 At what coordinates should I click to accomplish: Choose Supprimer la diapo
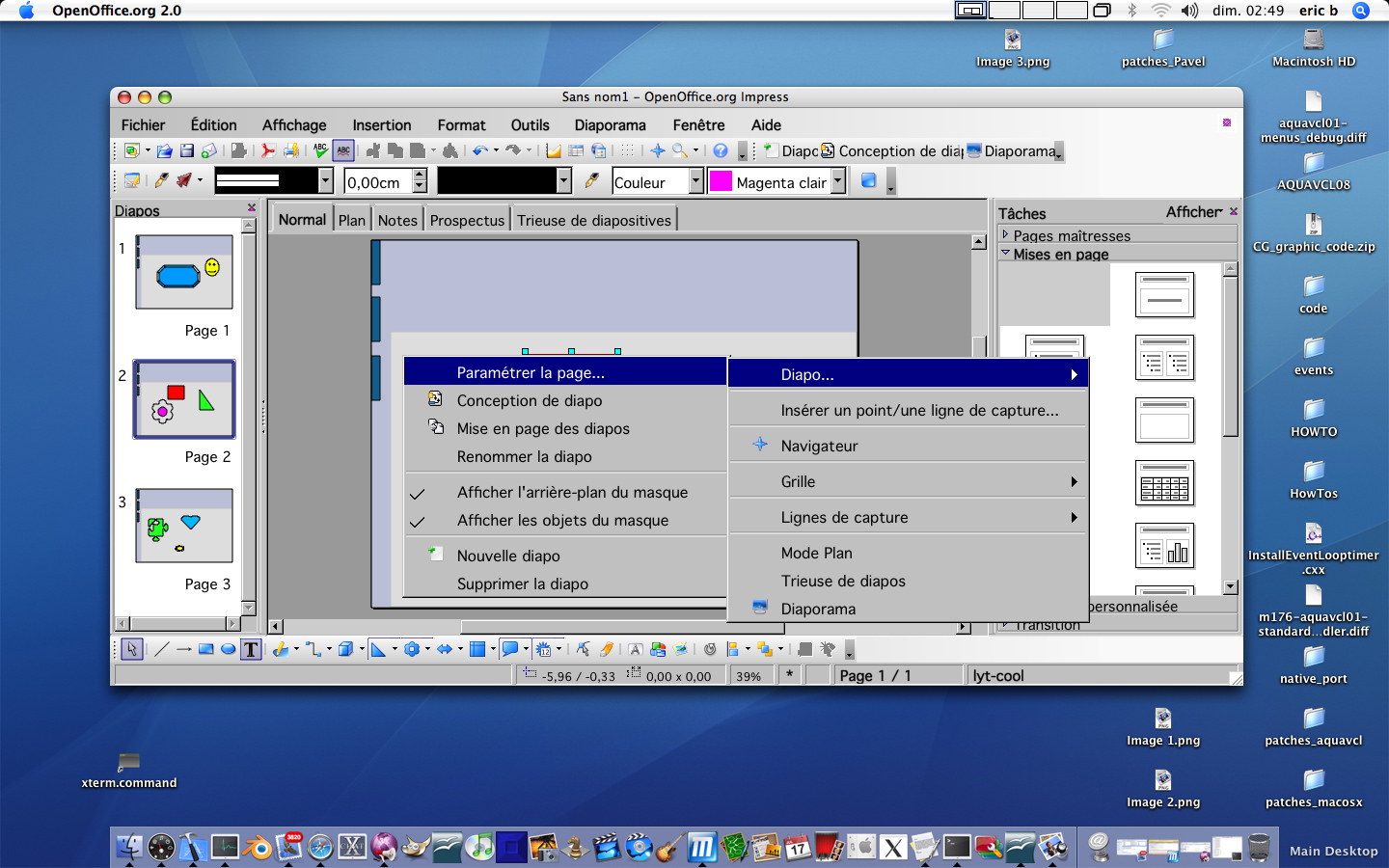click(x=564, y=584)
